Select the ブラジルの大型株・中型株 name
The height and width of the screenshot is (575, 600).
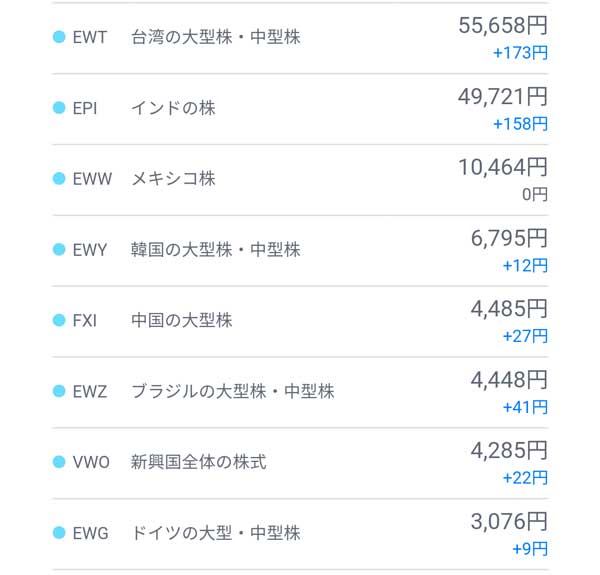coord(232,392)
